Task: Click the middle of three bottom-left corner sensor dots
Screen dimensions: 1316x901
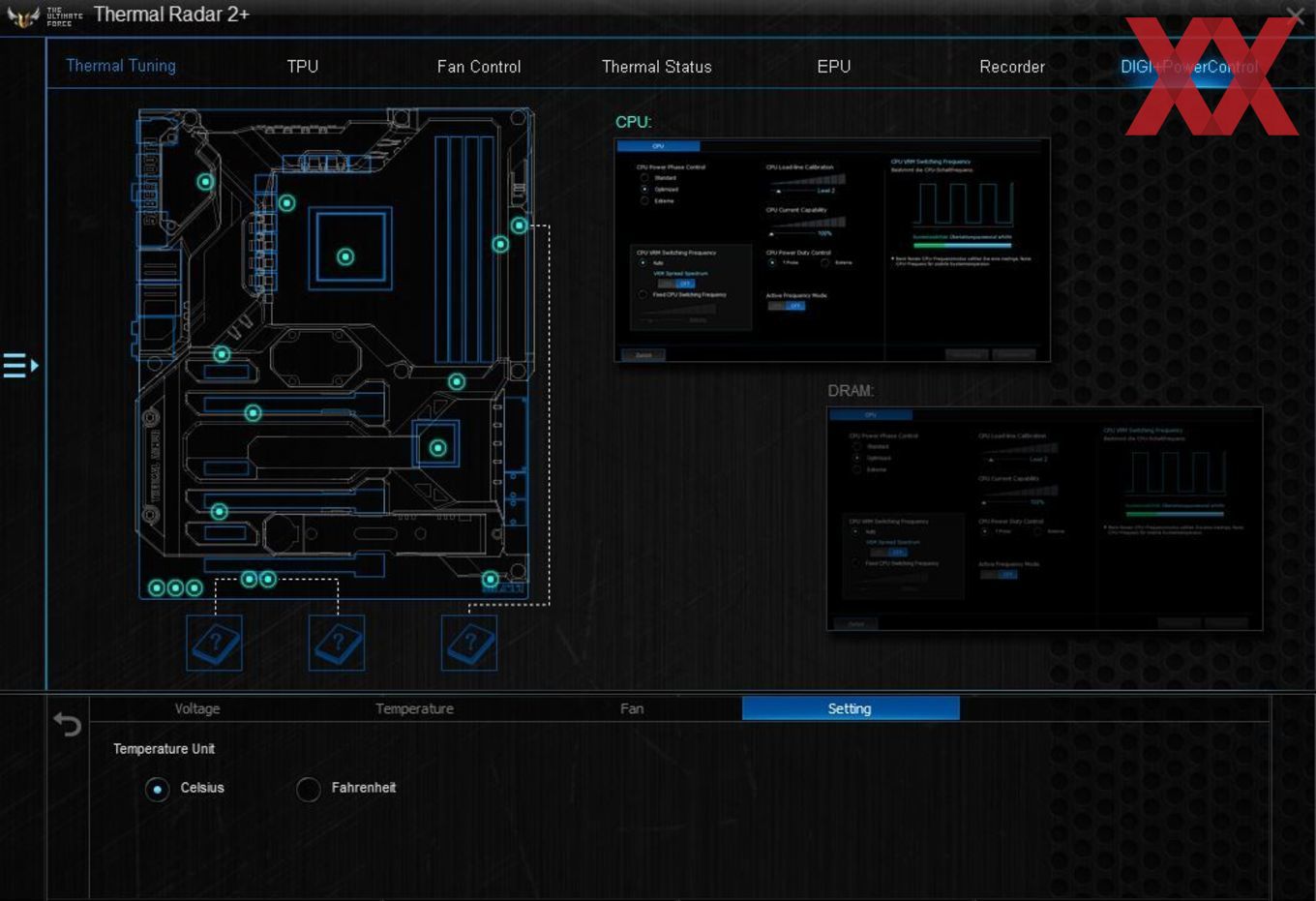Action: (175, 587)
